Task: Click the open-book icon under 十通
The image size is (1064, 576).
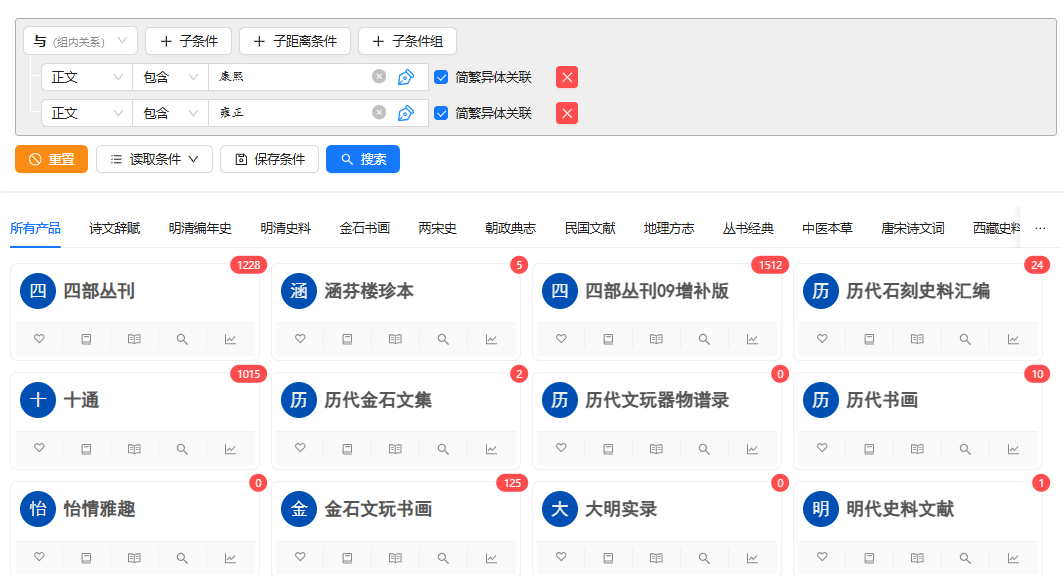Action: [134, 449]
